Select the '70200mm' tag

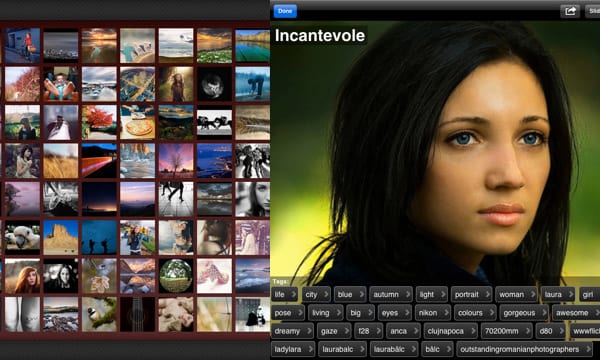tap(506, 331)
